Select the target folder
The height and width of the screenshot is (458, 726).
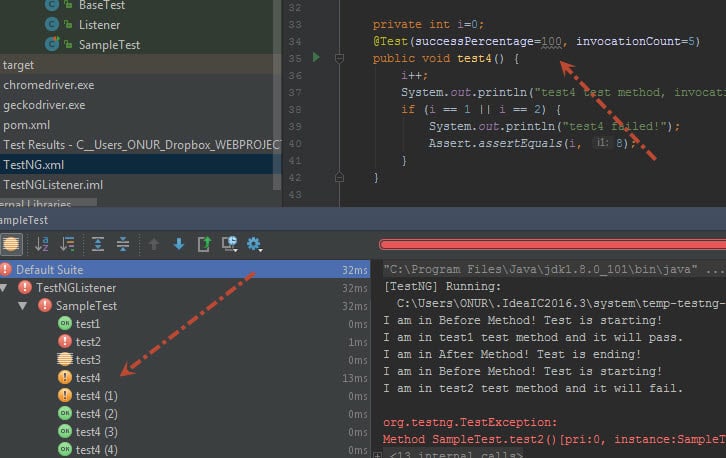point(19,65)
